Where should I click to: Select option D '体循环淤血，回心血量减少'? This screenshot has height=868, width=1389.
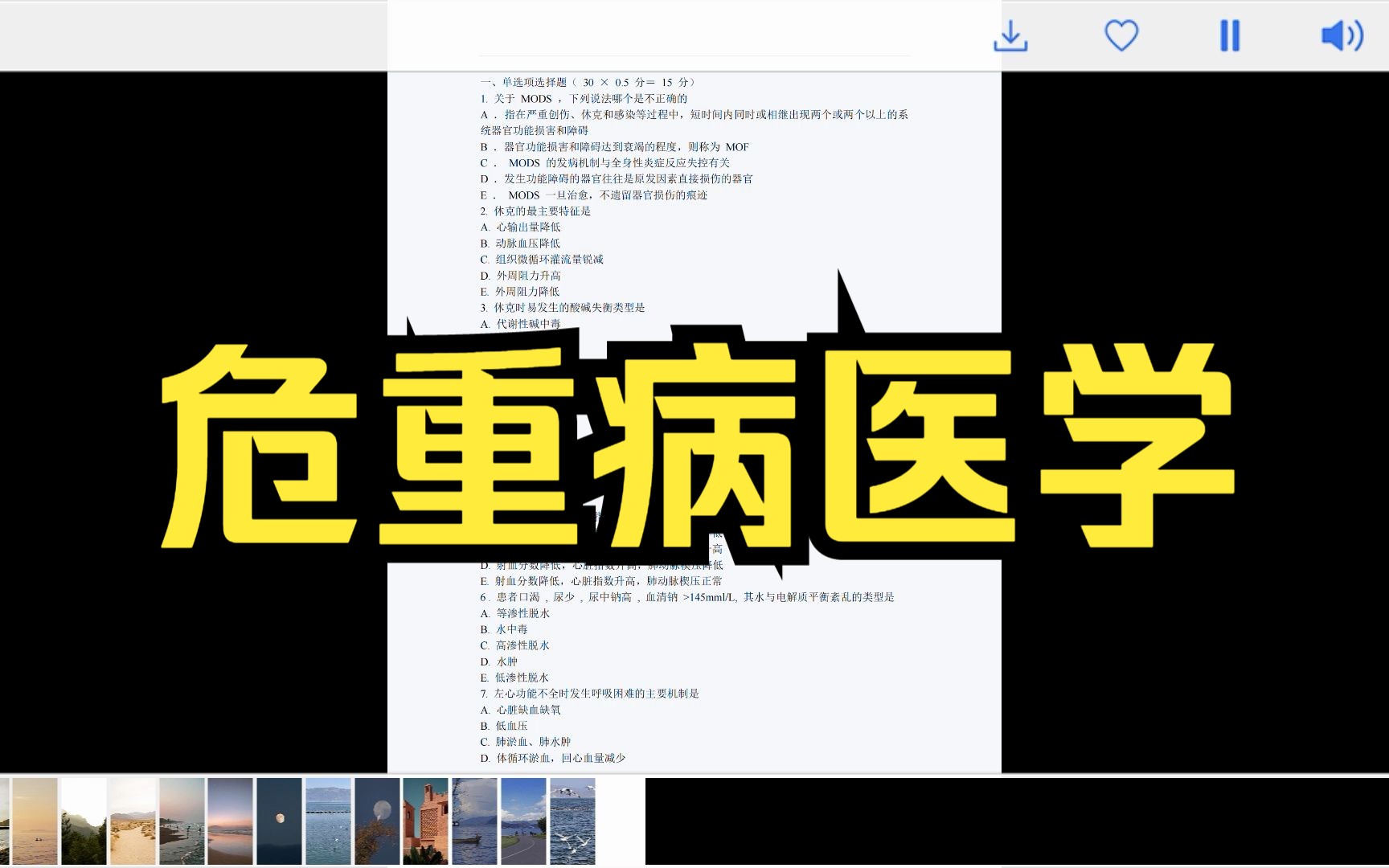553,758
